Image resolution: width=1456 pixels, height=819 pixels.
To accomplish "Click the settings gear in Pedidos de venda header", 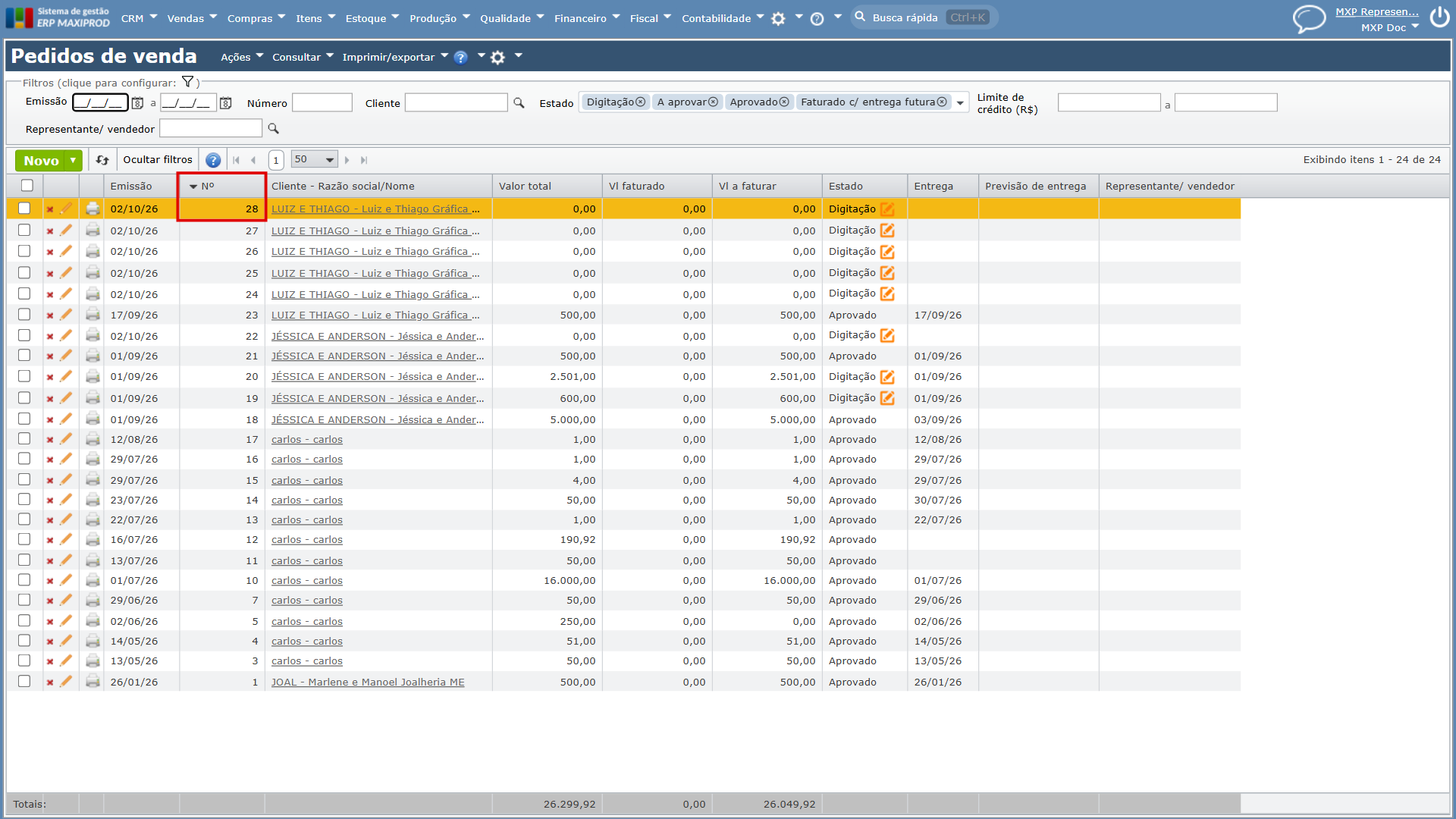I will 497,58.
